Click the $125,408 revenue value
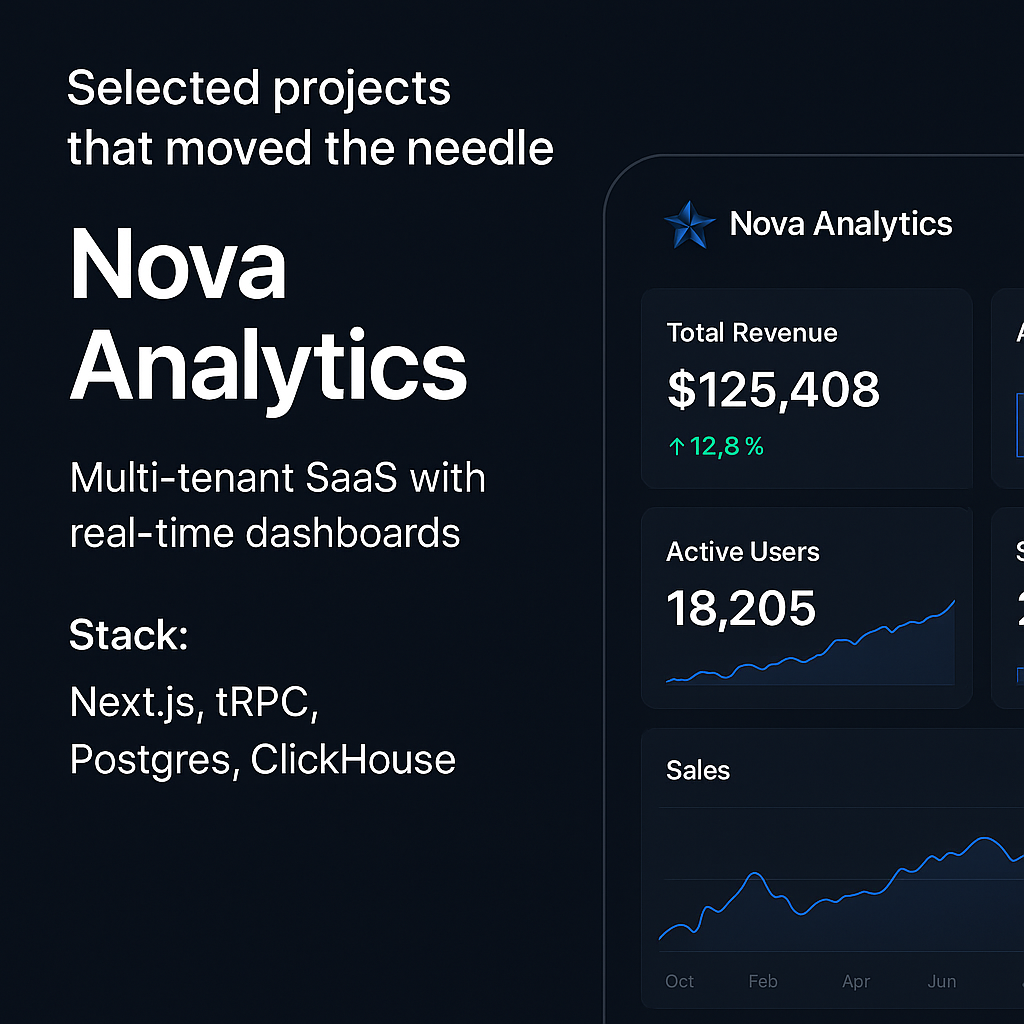The height and width of the screenshot is (1024, 1024). (x=773, y=390)
